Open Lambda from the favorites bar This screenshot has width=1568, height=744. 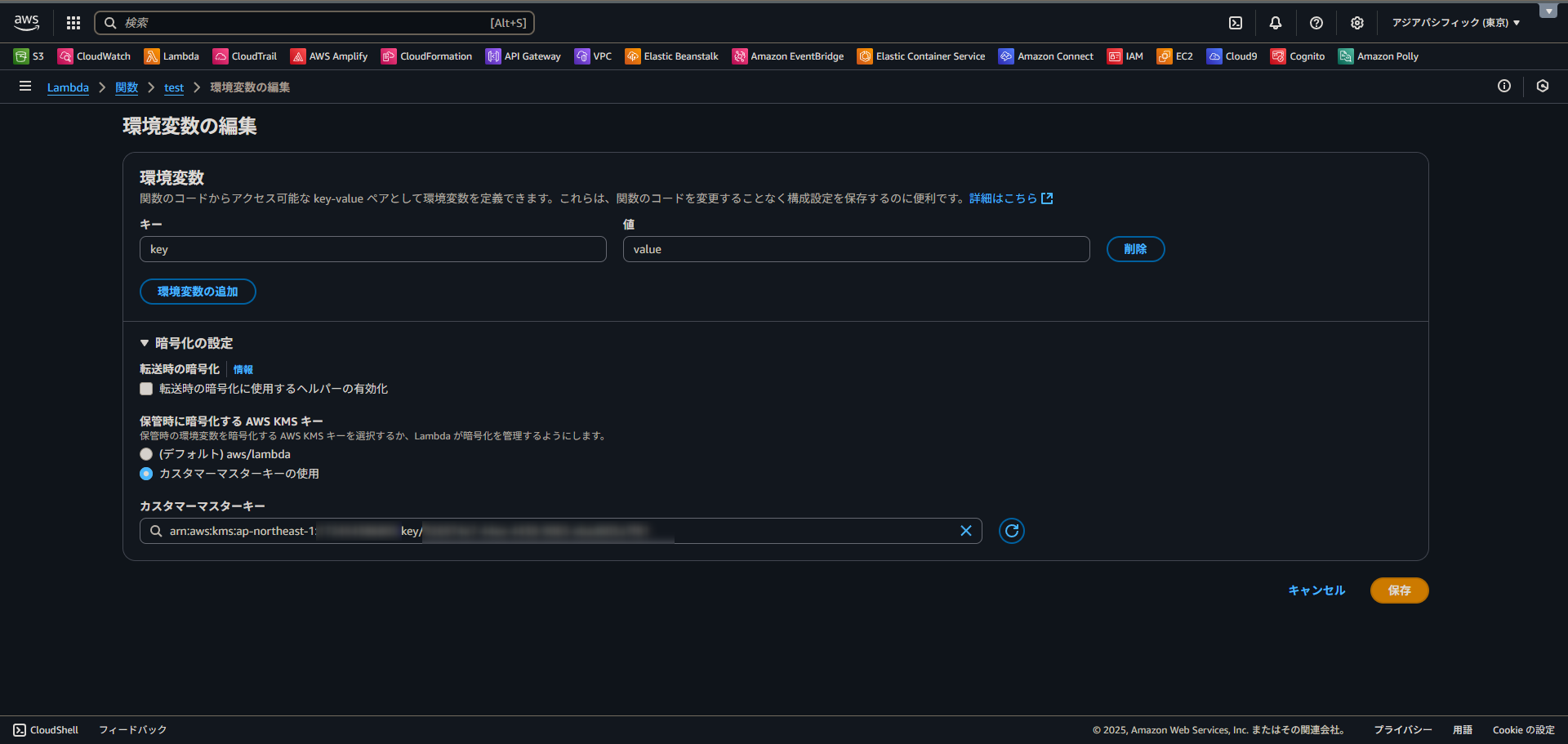[171, 56]
